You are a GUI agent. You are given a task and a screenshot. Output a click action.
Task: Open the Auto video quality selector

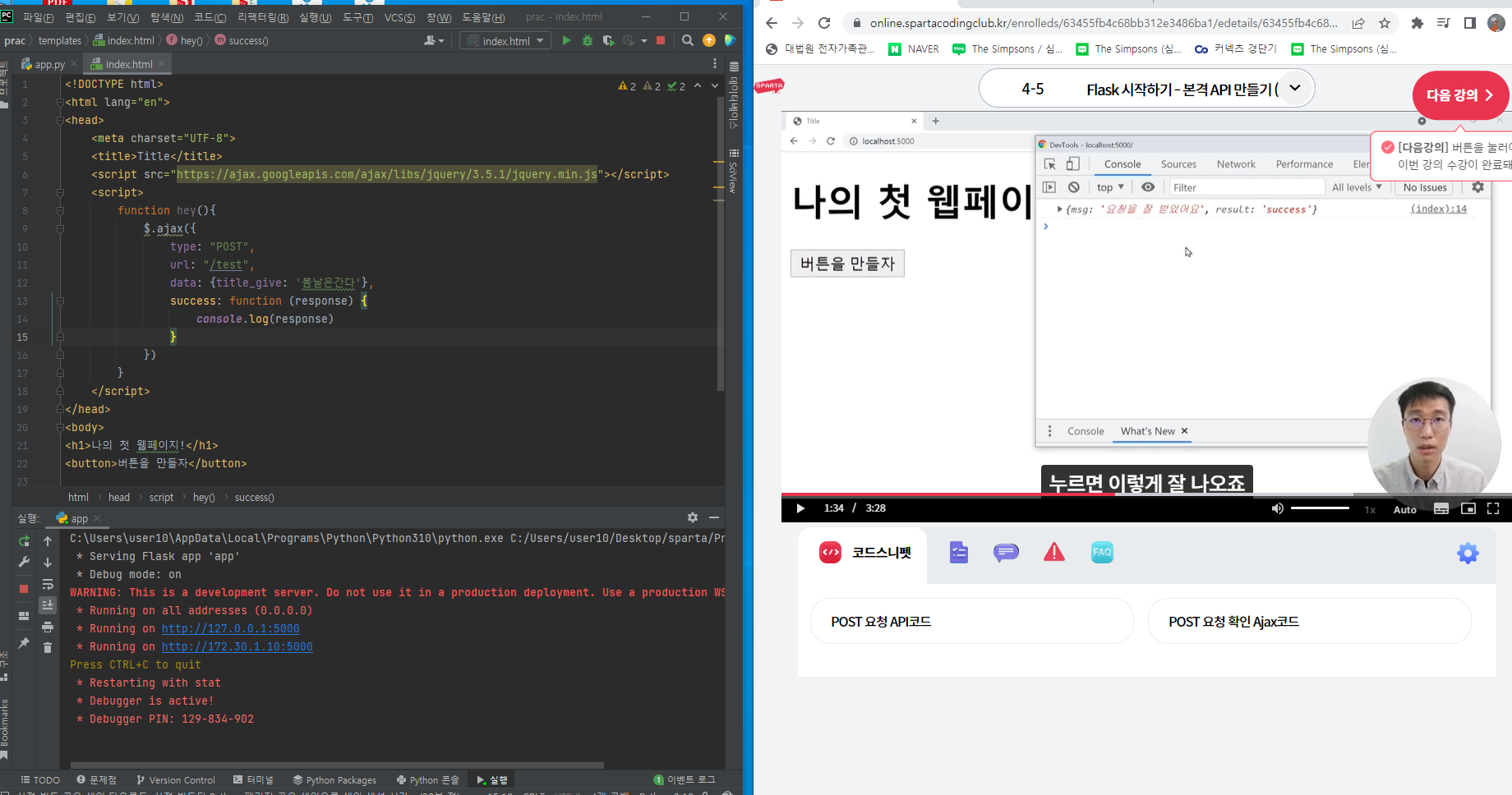click(x=1405, y=509)
